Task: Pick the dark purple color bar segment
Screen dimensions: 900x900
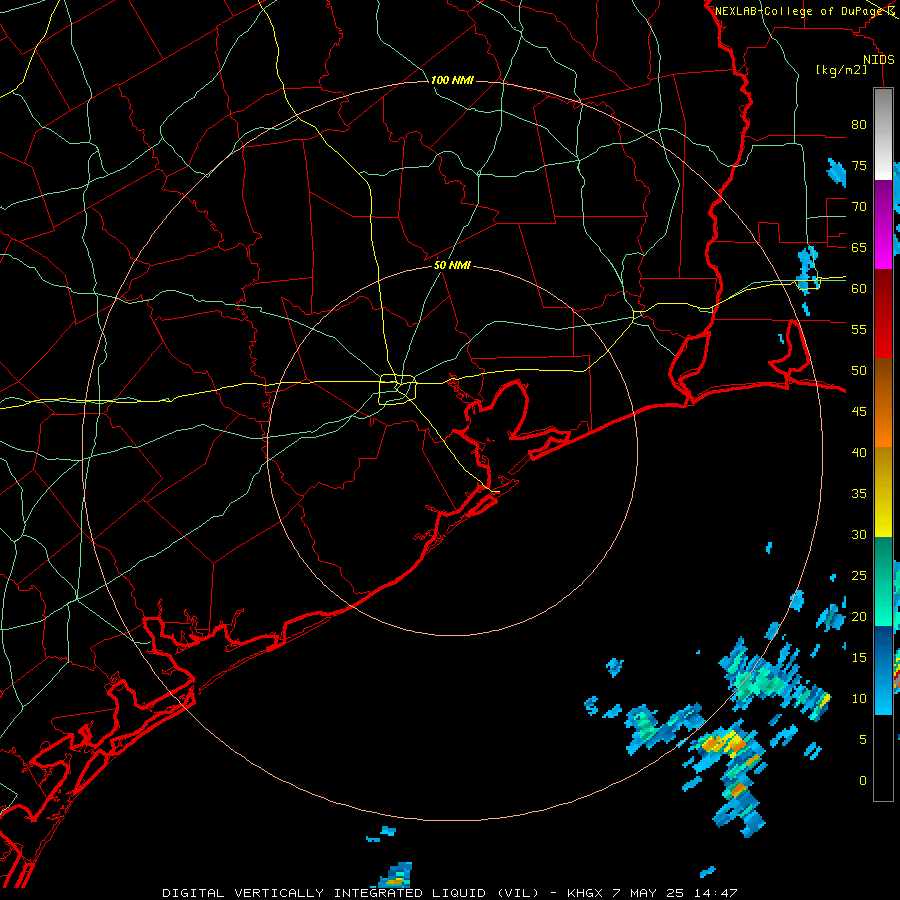Action: [x=883, y=201]
